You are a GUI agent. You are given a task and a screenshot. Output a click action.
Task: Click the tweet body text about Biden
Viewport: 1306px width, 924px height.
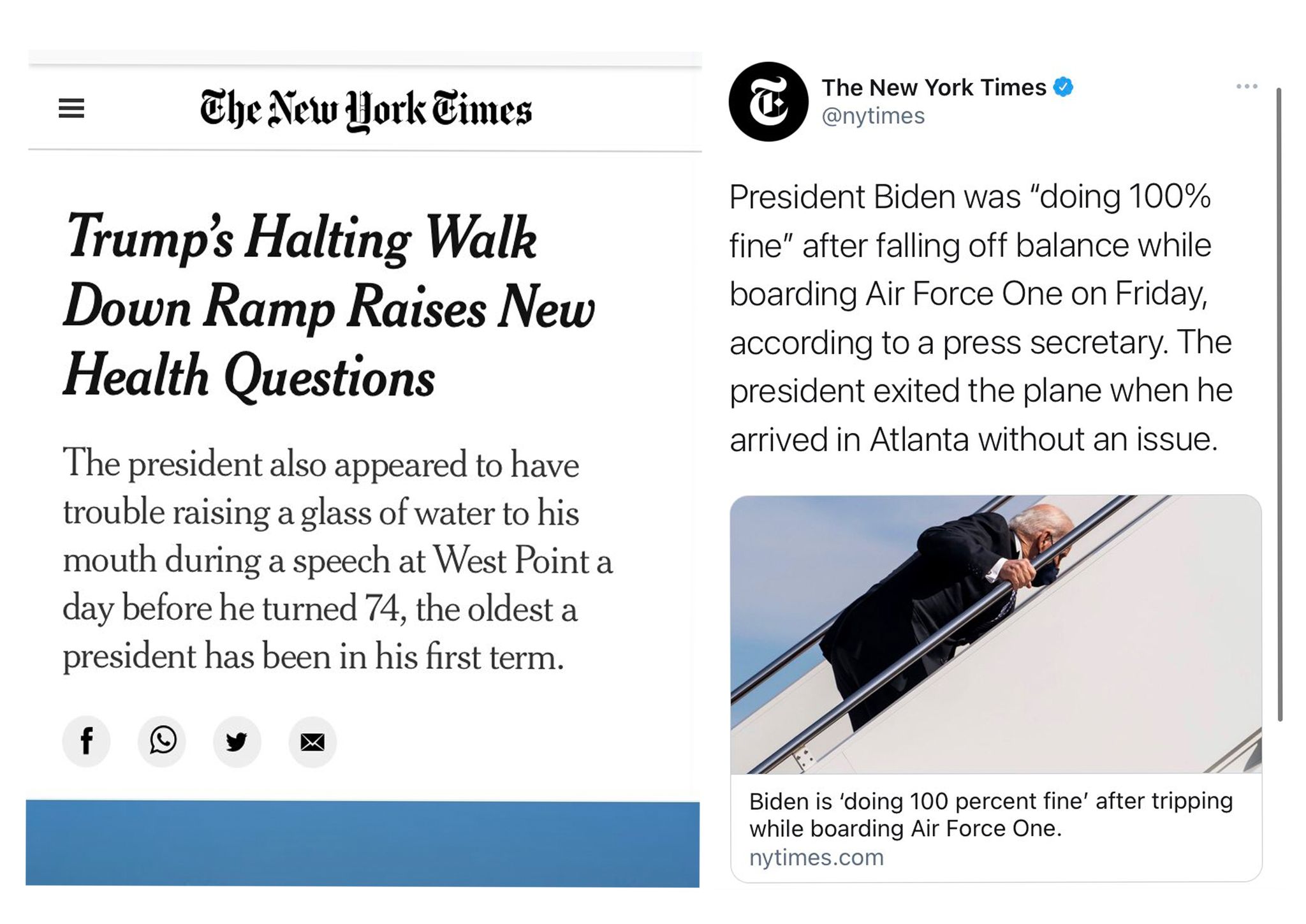click(981, 318)
